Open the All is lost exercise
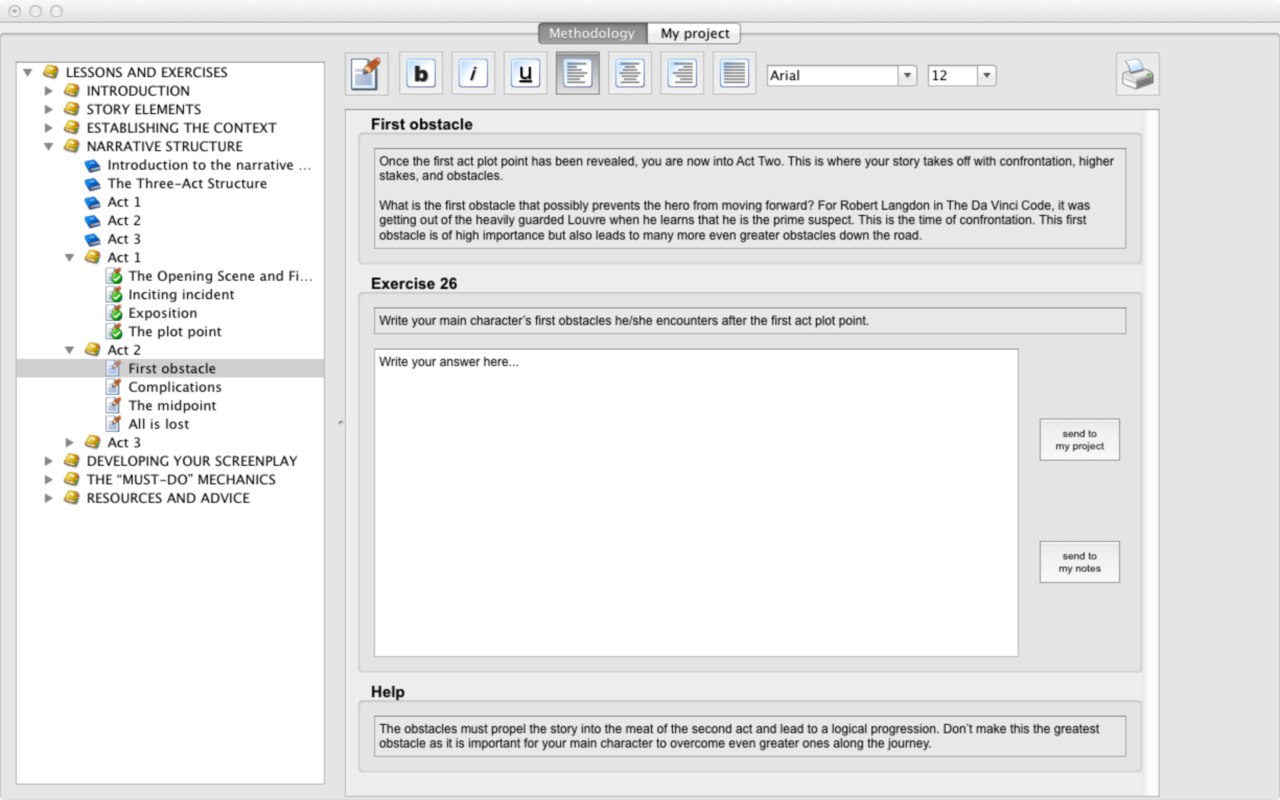Screen dimensions: 1280x800 tap(158, 424)
